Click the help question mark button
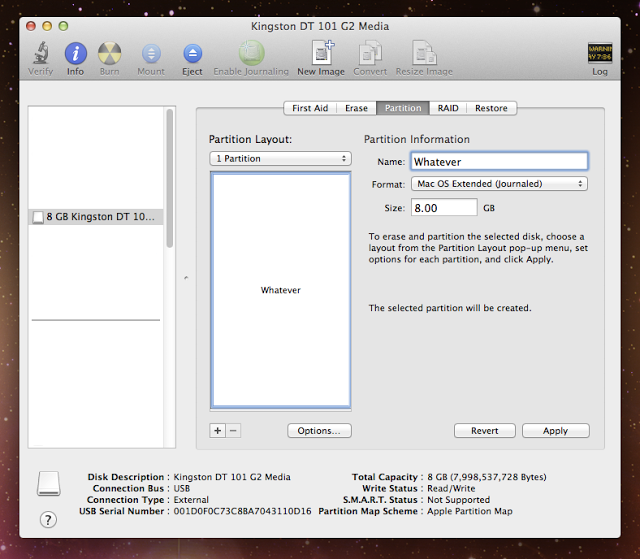The width and height of the screenshot is (640, 559). [47, 519]
